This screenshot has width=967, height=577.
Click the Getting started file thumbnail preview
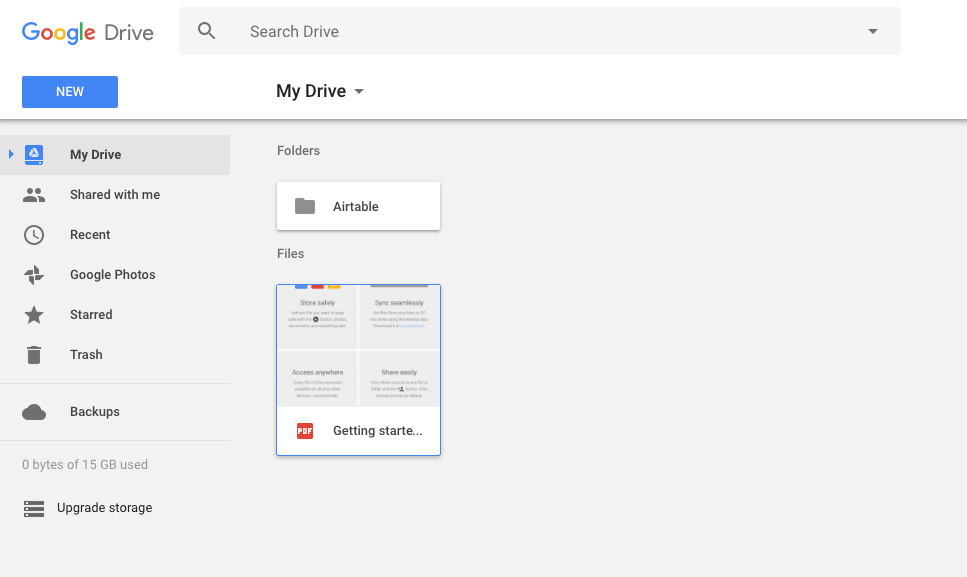pyautogui.click(x=358, y=346)
